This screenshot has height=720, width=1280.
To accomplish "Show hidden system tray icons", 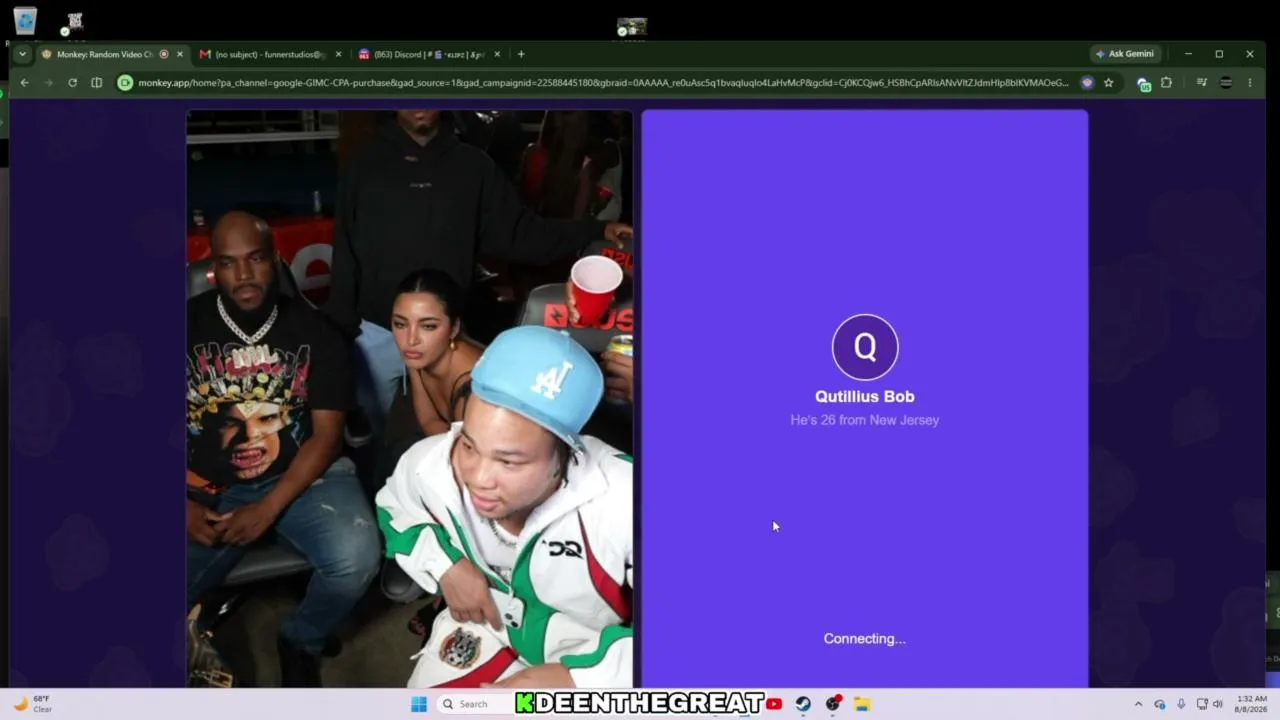I will (1138, 704).
